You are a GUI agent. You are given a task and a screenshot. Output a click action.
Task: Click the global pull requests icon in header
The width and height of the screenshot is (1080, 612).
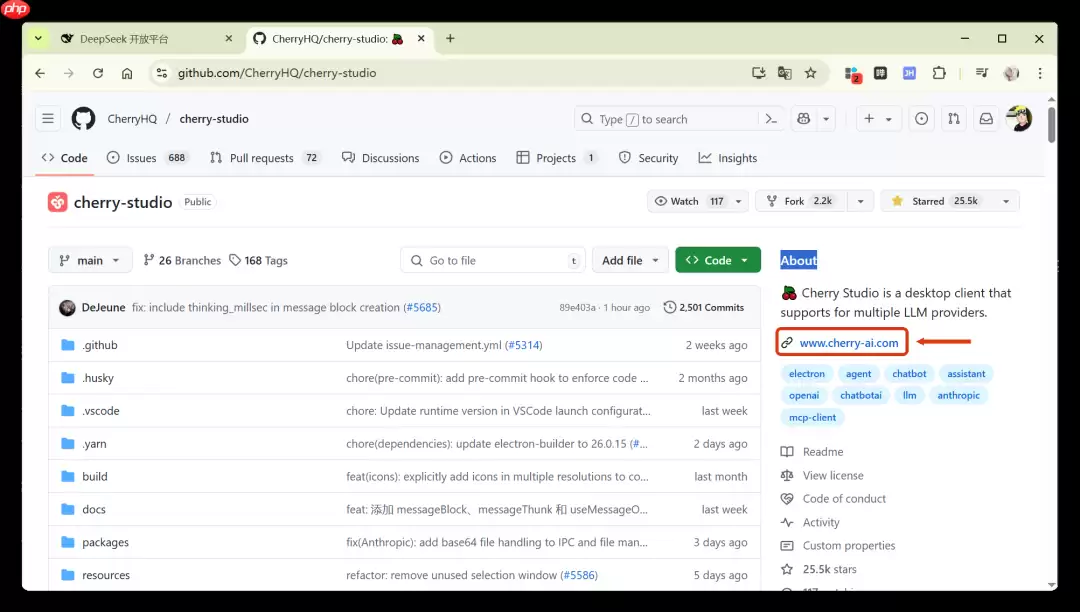pyautogui.click(x=953, y=118)
